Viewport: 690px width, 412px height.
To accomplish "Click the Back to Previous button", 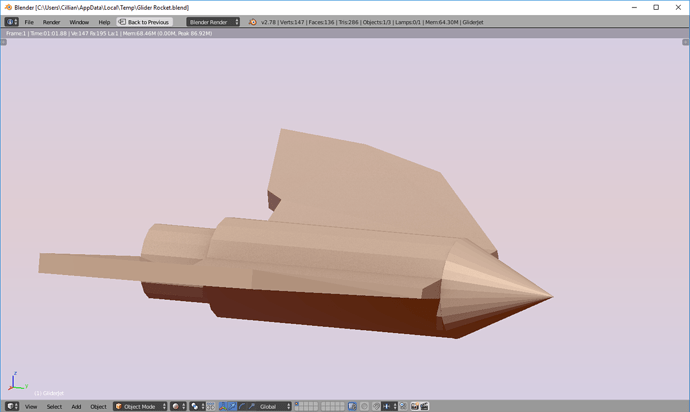I will pos(144,22).
